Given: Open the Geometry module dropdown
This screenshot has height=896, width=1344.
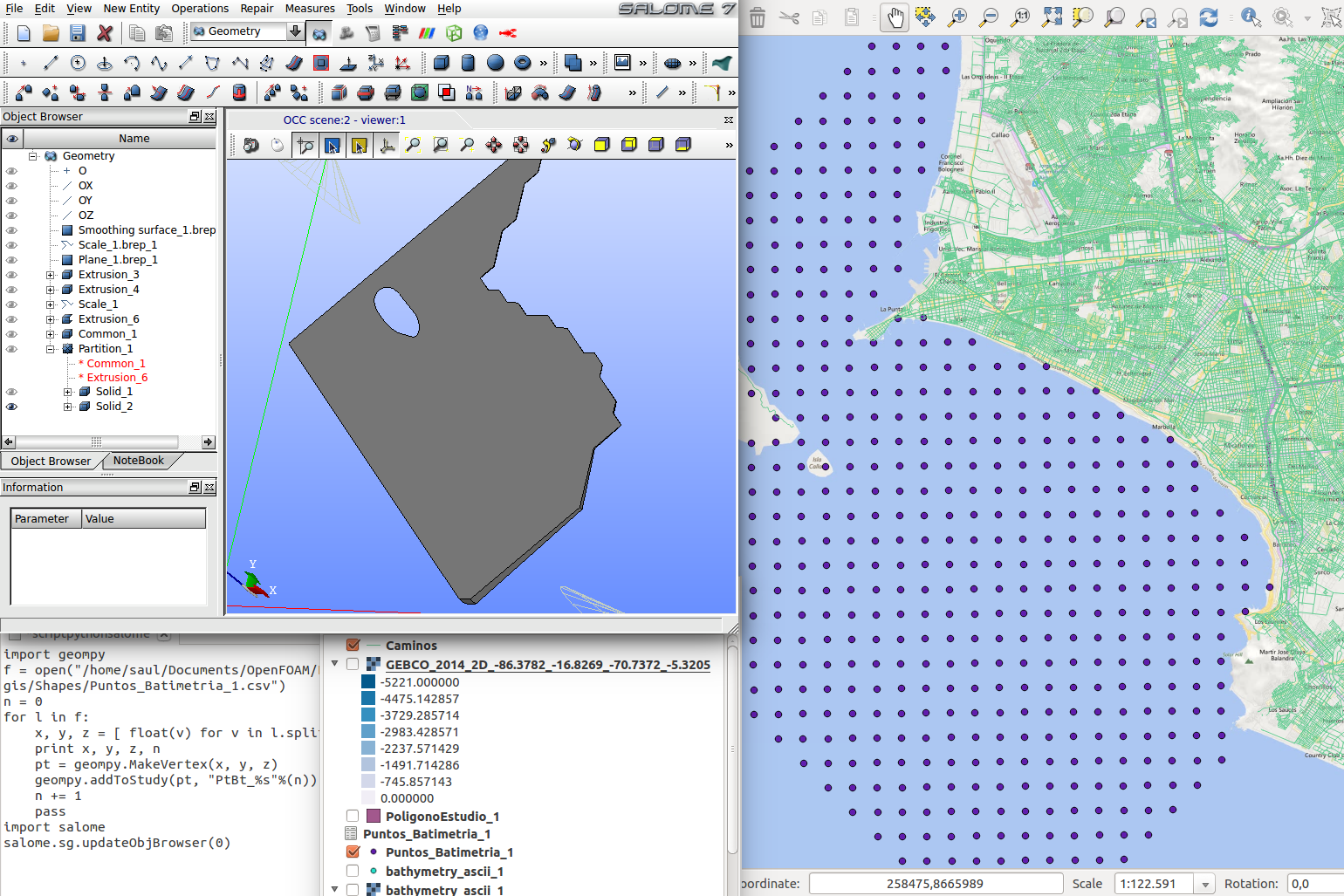Looking at the screenshot, I should pos(295,31).
